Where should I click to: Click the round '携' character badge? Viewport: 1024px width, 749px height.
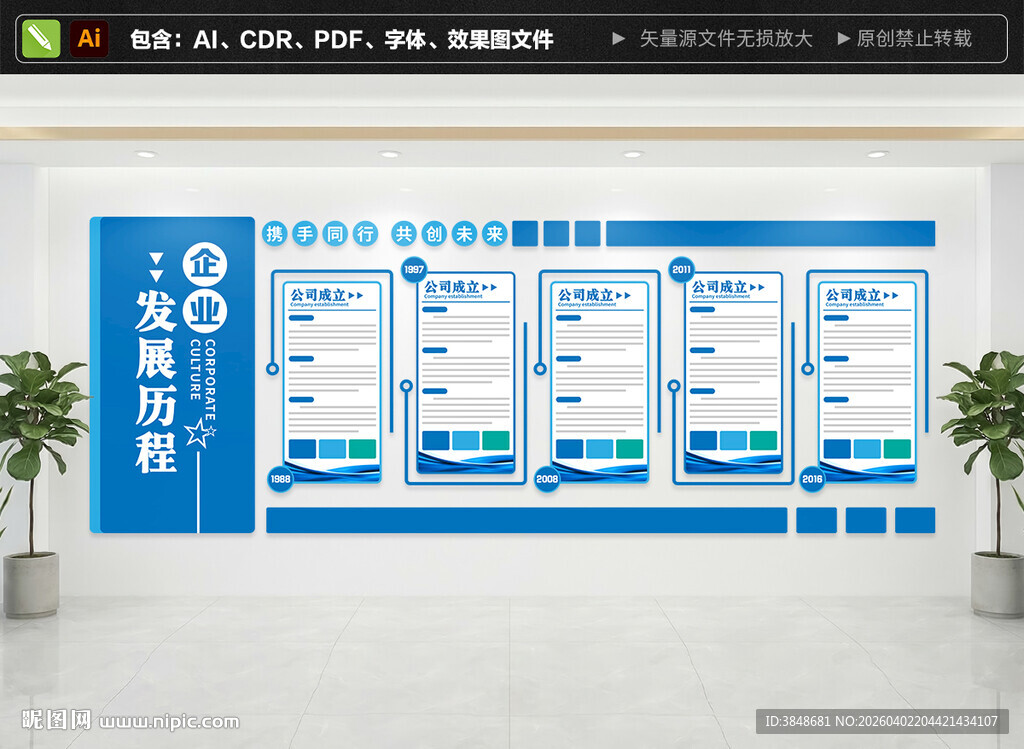click(275, 234)
